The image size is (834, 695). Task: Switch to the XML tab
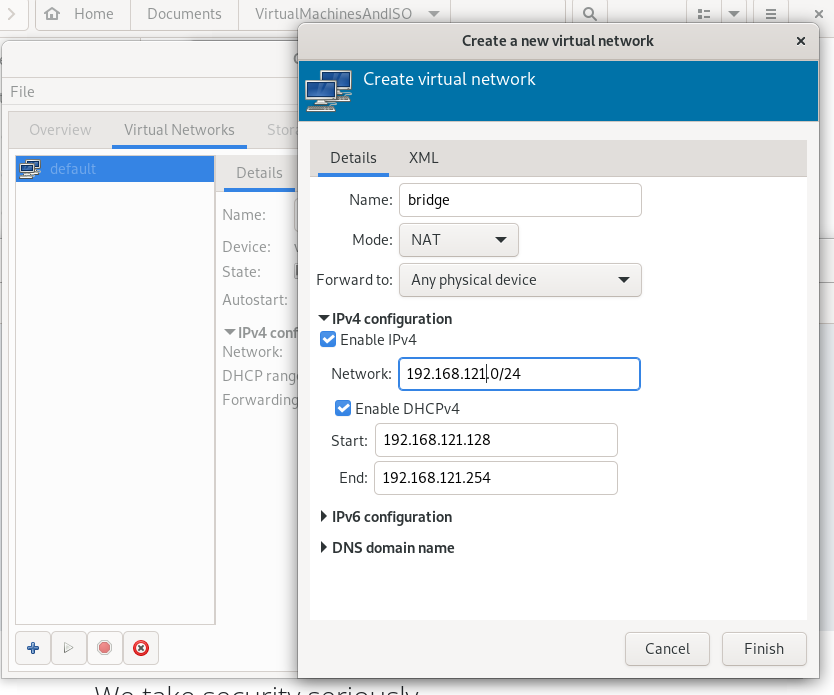[423, 158]
